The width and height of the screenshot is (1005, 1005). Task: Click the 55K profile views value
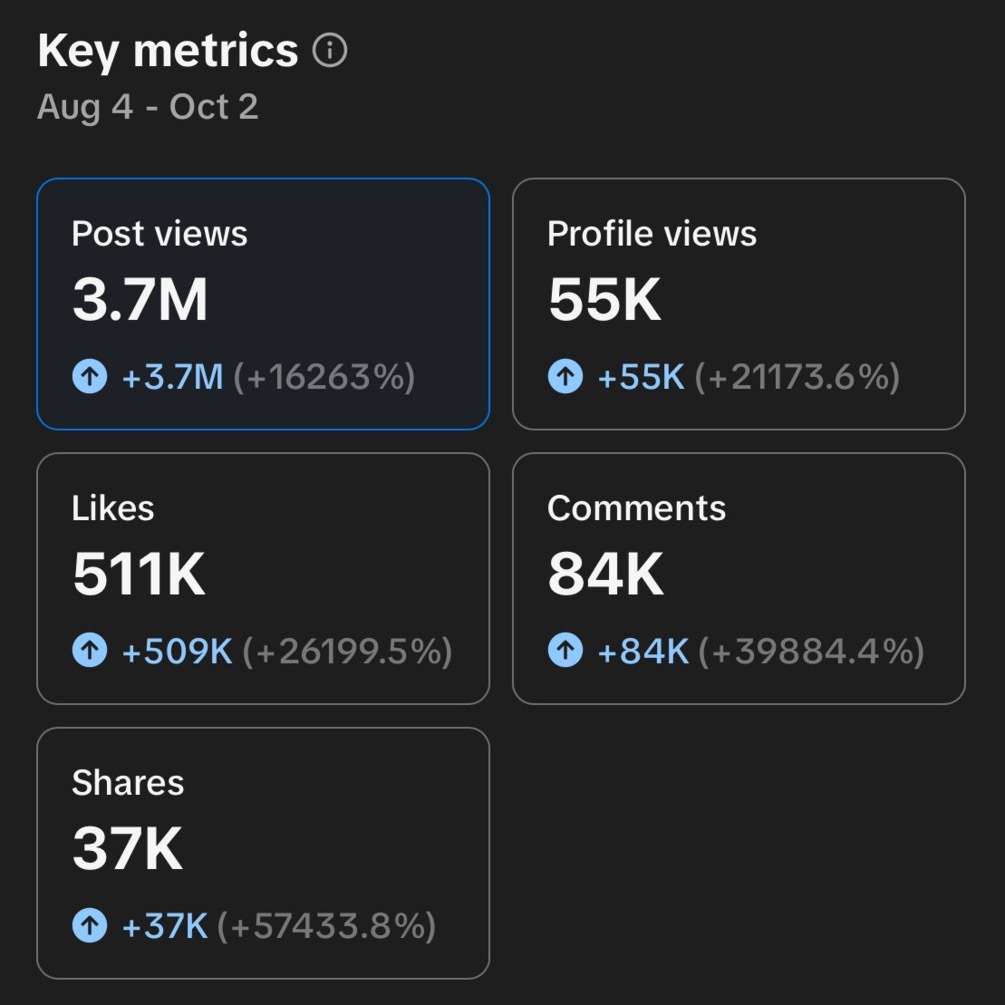point(604,300)
